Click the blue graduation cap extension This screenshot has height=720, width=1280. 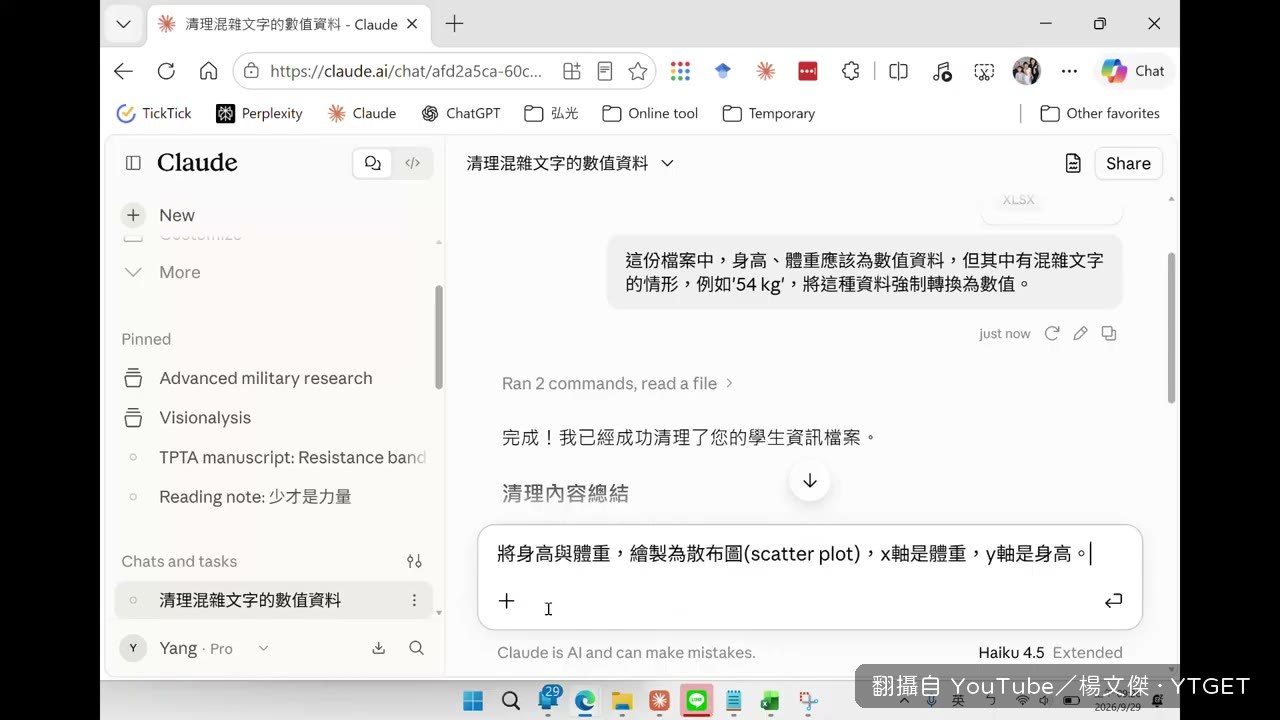(x=723, y=71)
